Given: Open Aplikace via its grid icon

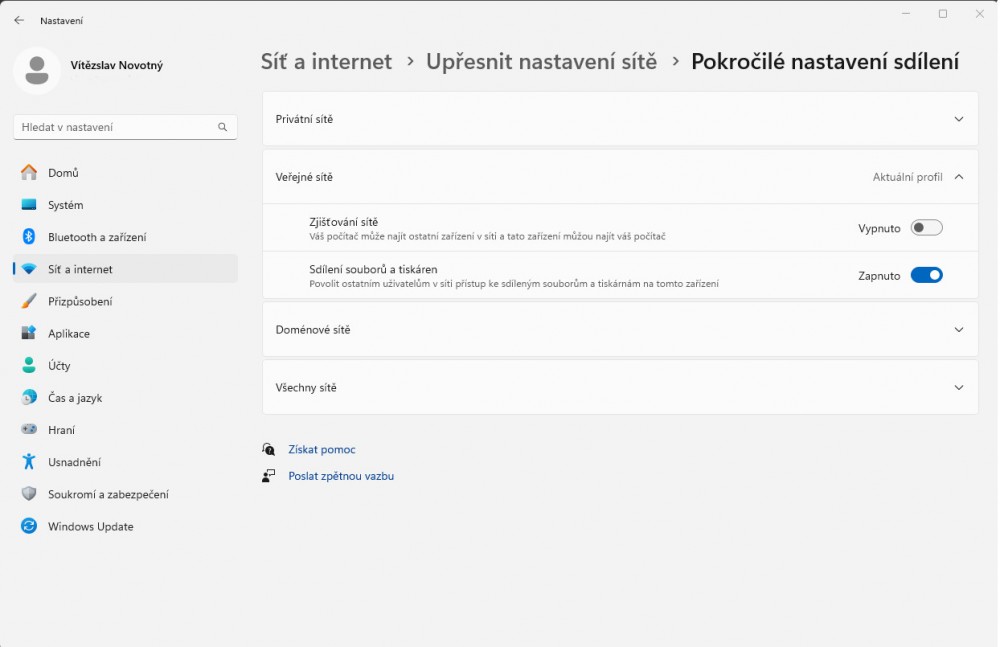Looking at the screenshot, I should tap(29, 334).
